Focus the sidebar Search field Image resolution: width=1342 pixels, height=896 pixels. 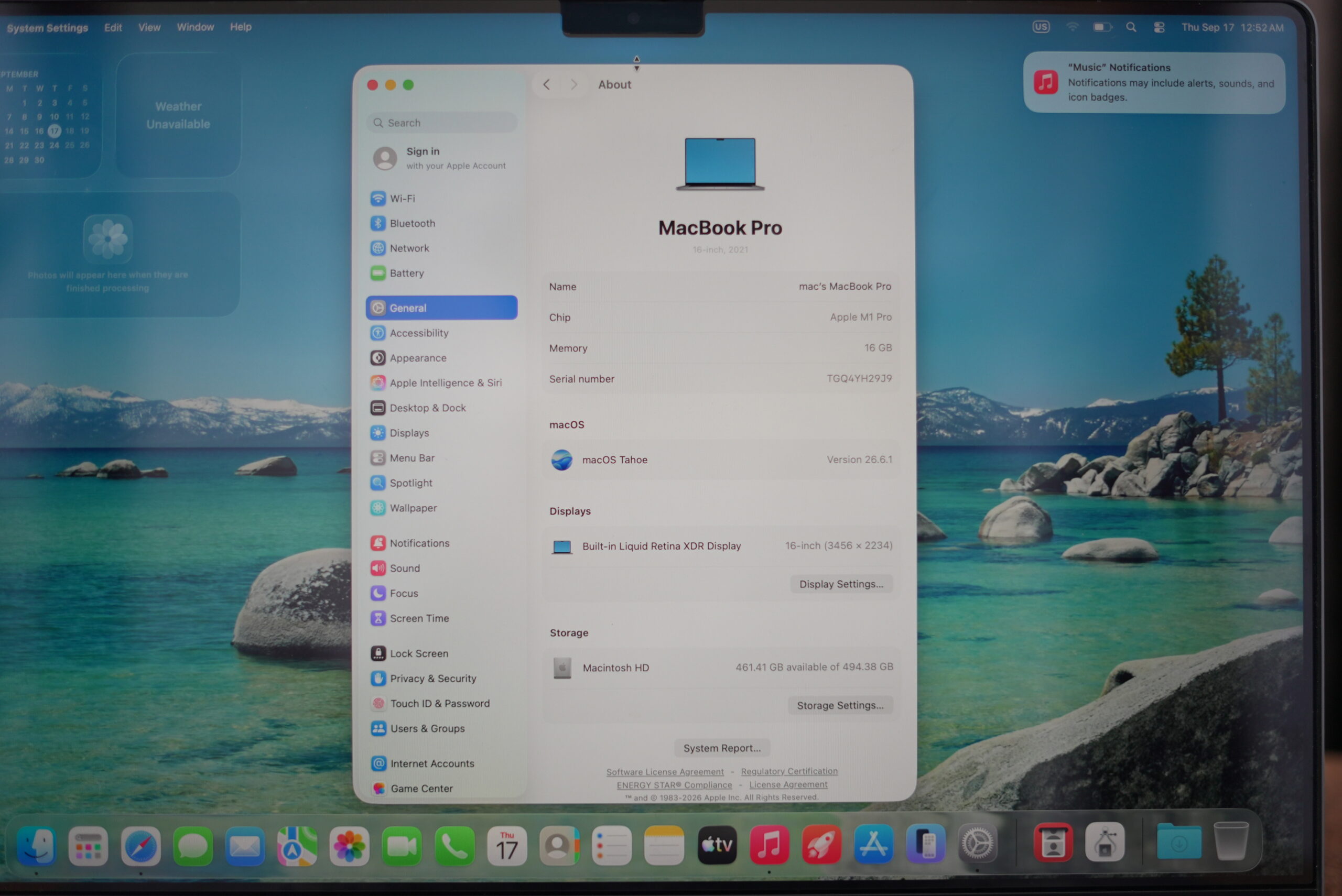[441, 123]
